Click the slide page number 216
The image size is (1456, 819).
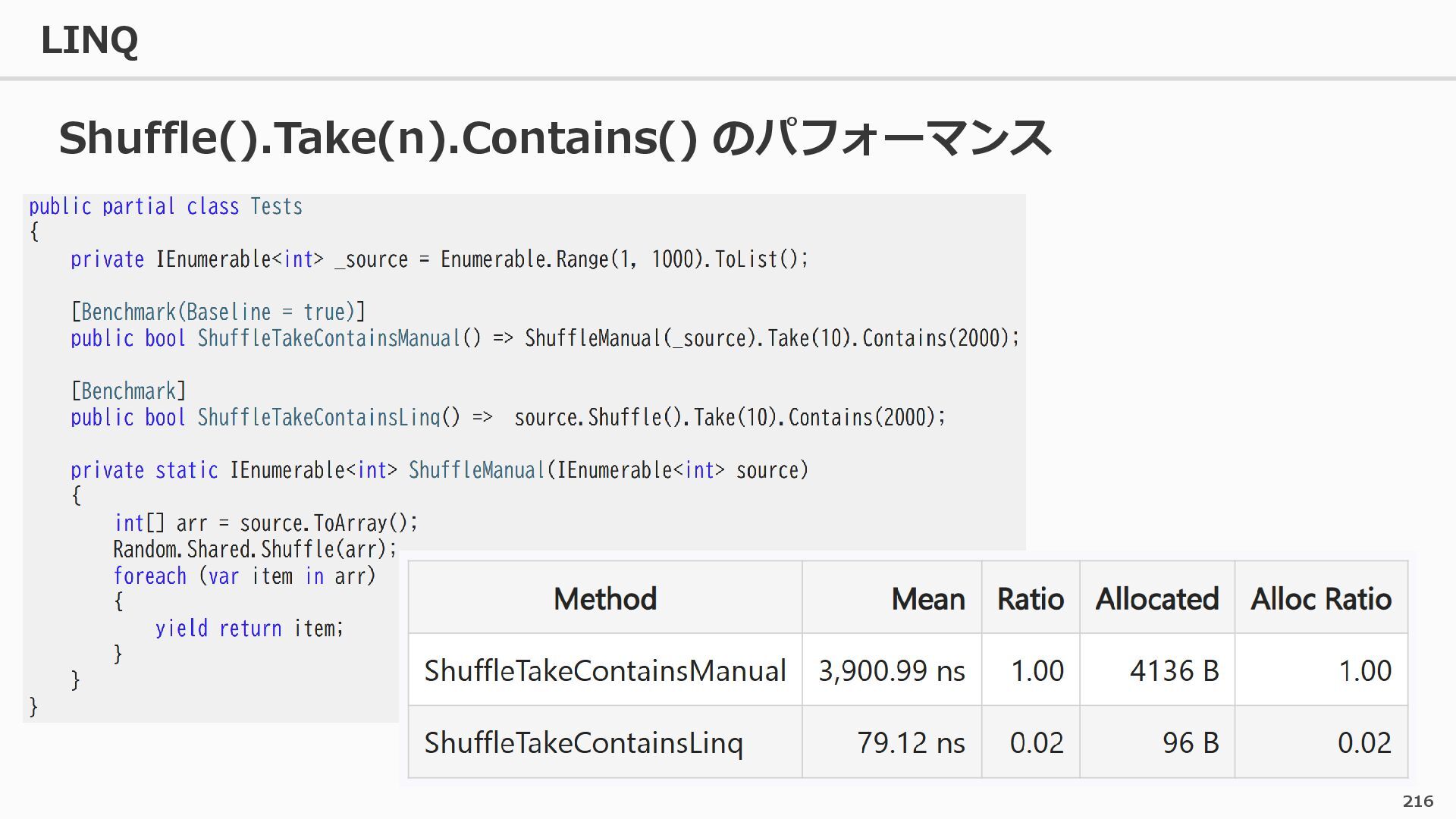[1417, 802]
